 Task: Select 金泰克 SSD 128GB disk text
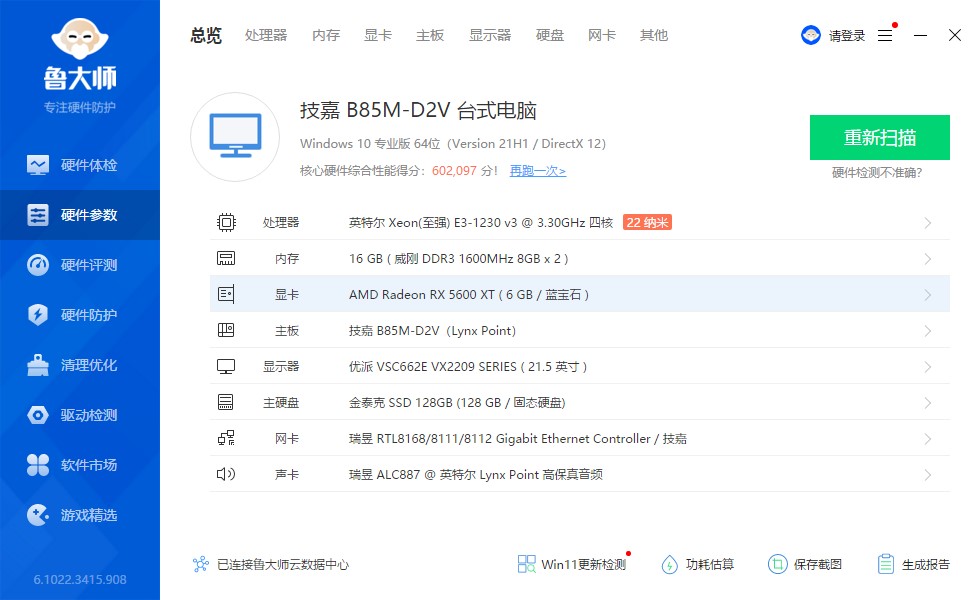coord(457,402)
